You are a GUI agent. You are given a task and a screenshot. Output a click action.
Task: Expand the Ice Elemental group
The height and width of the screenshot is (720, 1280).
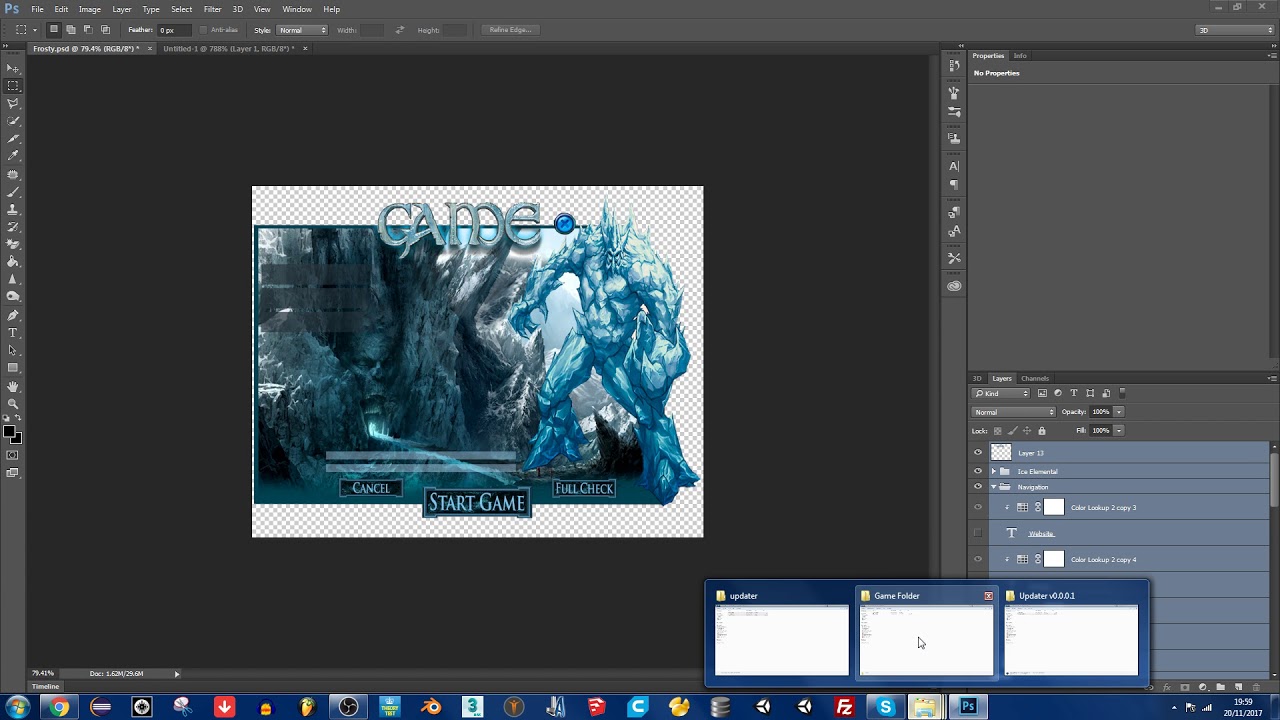click(x=994, y=471)
